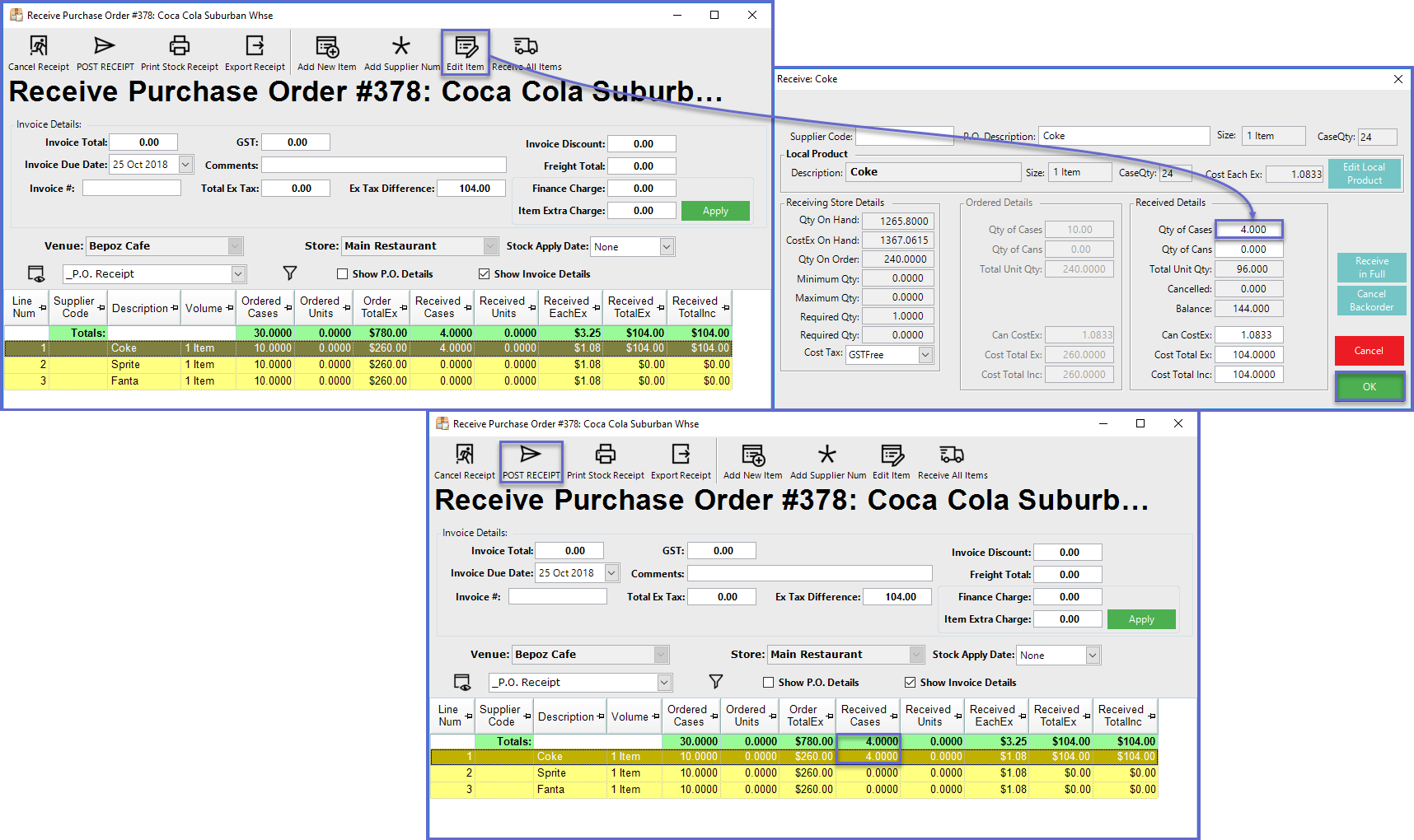Screen dimensions: 1414x840
Task: Click Supplier Code field in Receive dialog
Action: (x=905, y=136)
